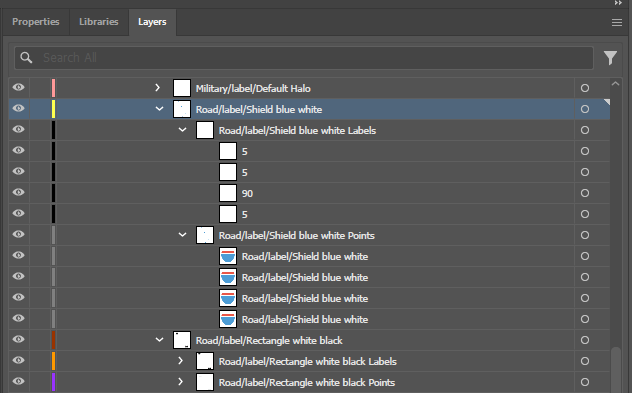Click target circle for Shield blue white Points
Viewport: 632px width, 393px height.
[585, 235]
